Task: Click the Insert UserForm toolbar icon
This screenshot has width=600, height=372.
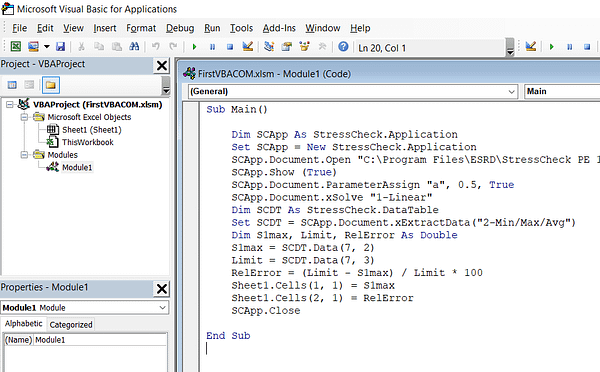Action: pyautogui.click(x=33, y=47)
